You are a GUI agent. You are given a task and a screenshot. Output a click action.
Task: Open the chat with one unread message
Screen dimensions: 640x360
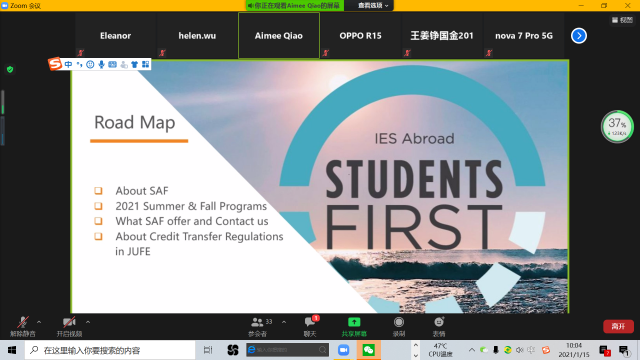(310, 327)
